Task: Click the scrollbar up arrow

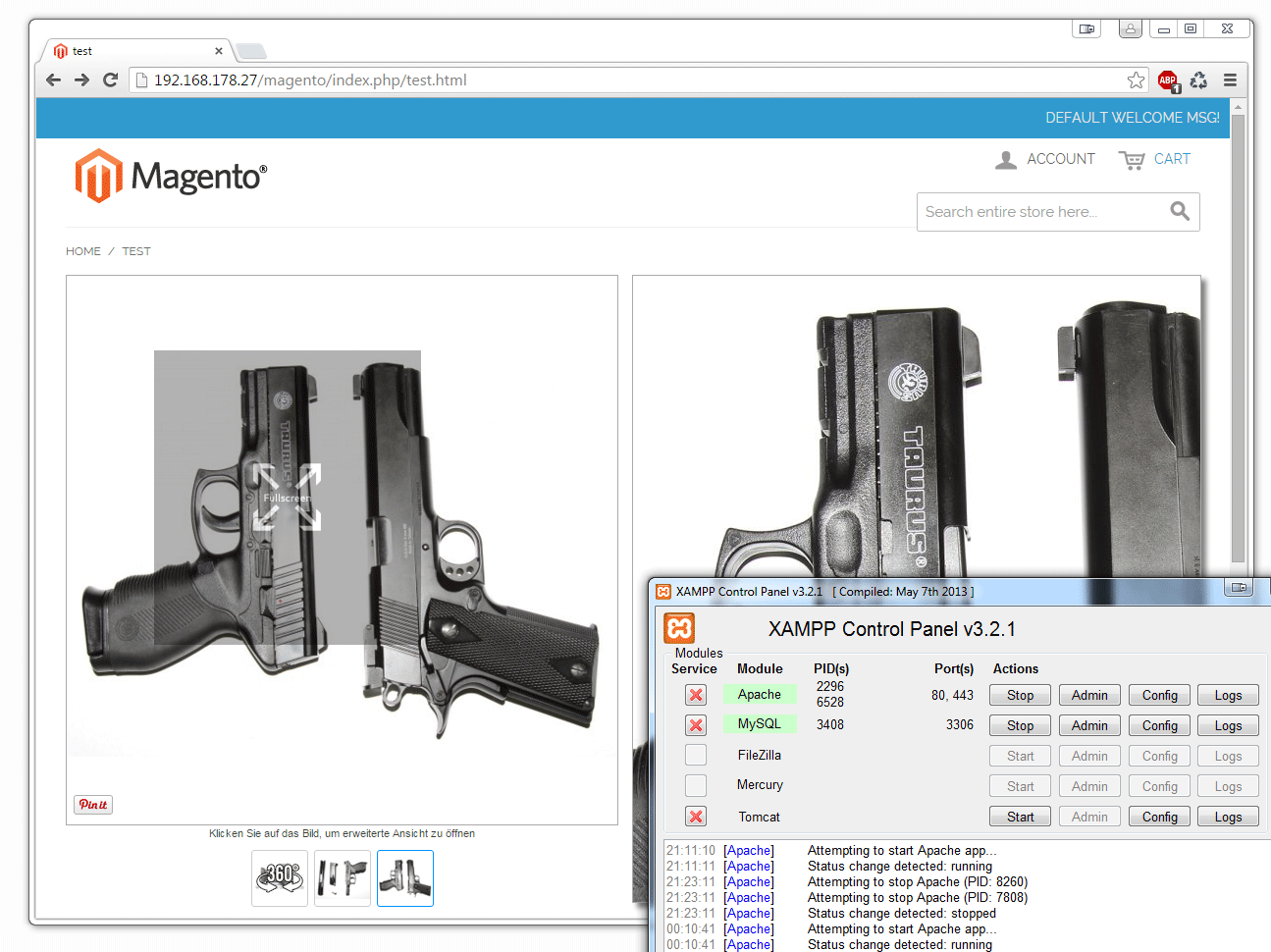Action: coord(1238,106)
